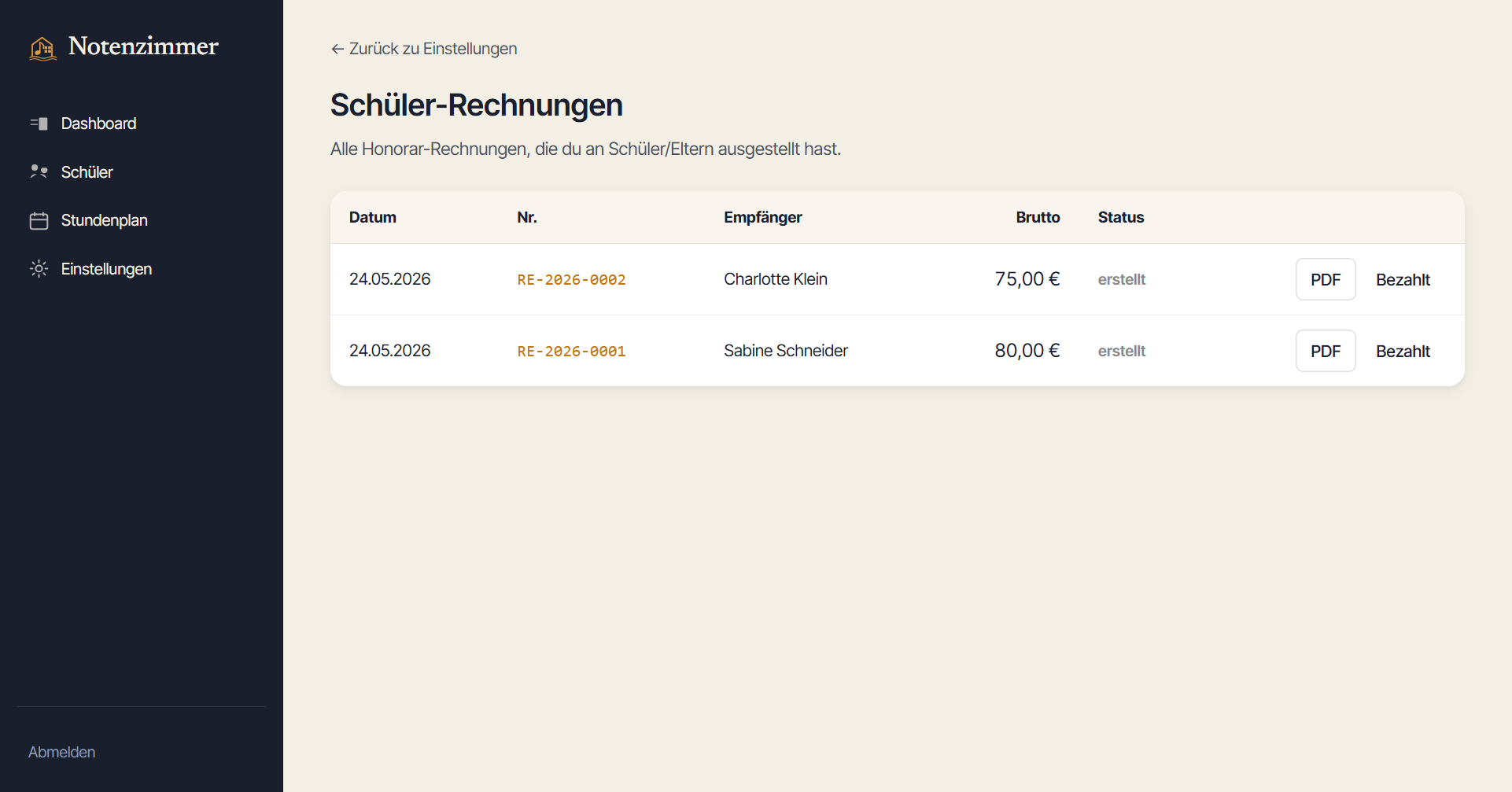Download PDF for invoice RE-2026-0002
Image resolution: width=1512 pixels, height=792 pixels.
[1326, 279]
